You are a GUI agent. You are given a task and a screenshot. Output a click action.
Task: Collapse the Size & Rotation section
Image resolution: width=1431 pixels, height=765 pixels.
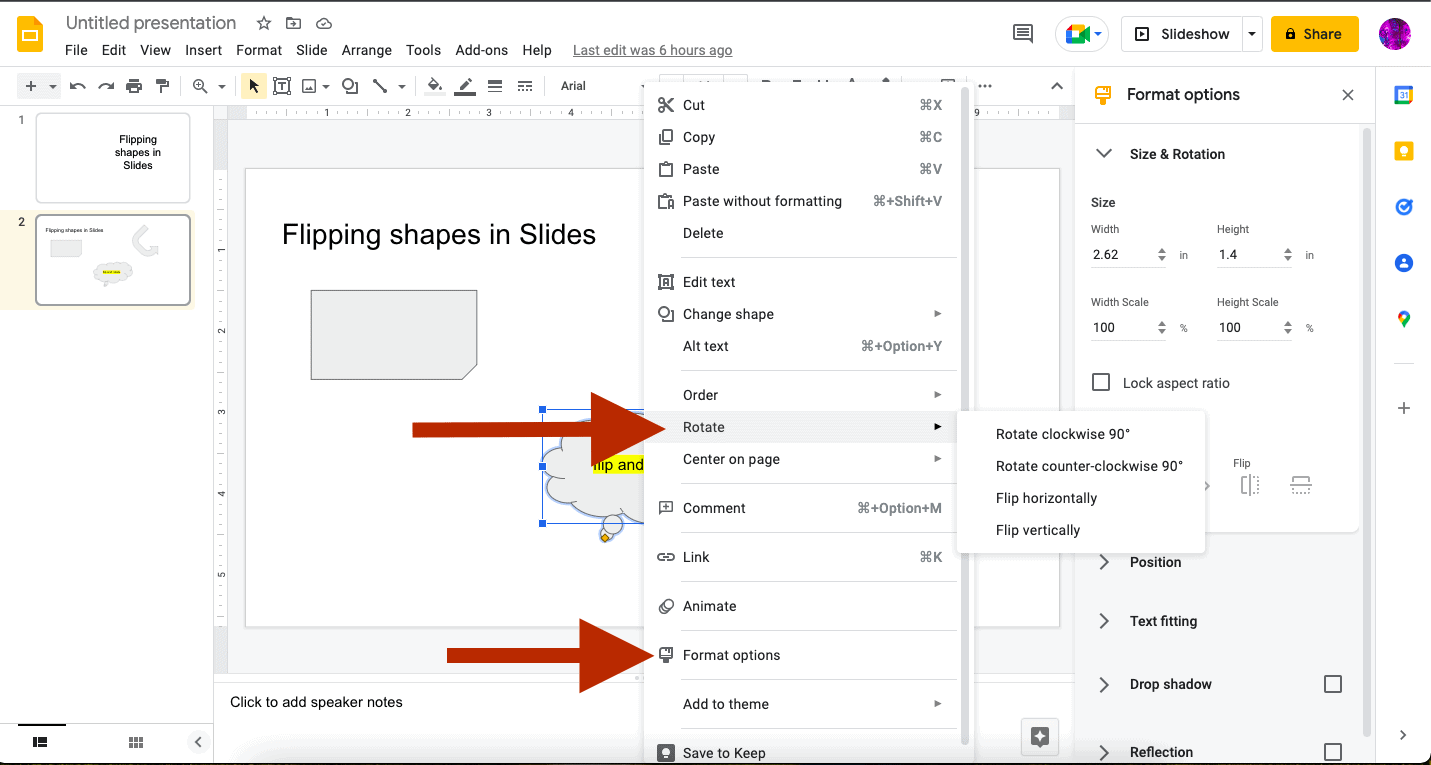pyautogui.click(x=1103, y=154)
